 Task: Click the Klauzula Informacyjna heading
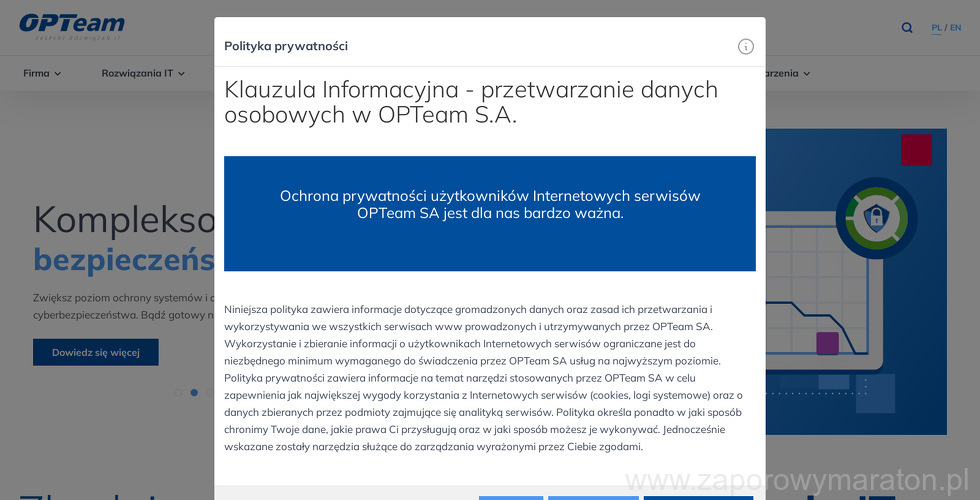click(x=471, y=102)
